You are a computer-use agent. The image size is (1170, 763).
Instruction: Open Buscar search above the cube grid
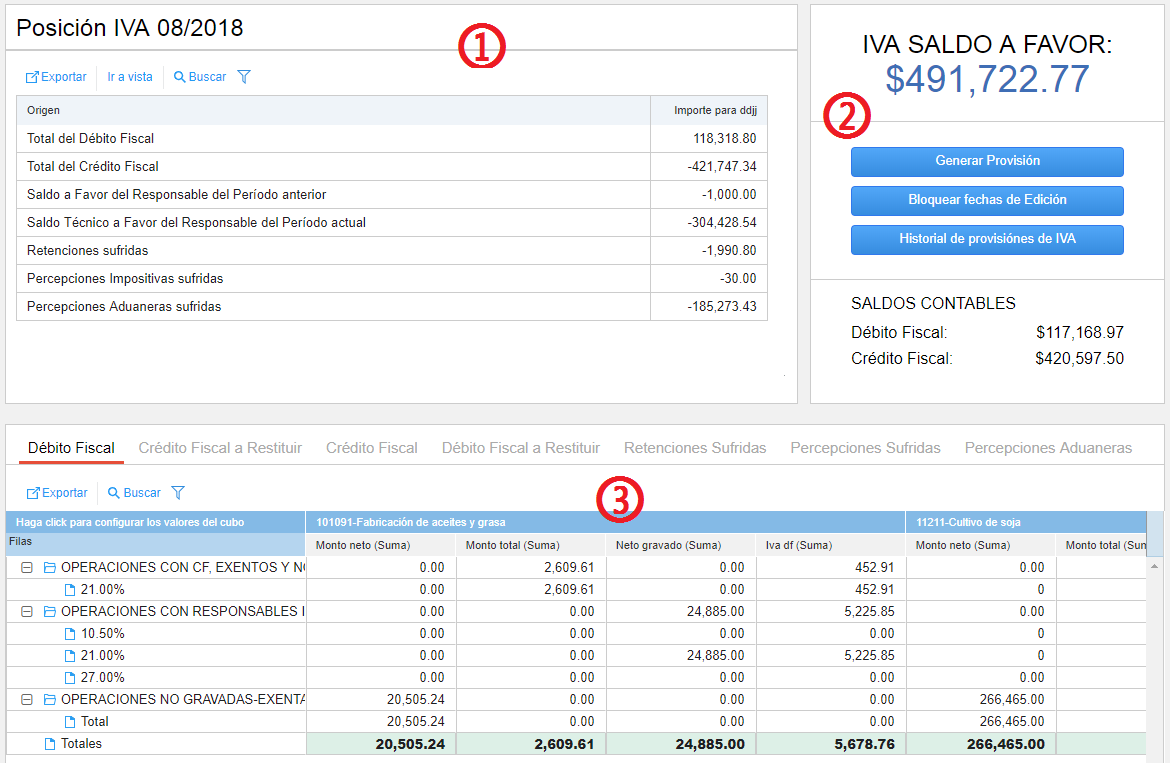134,493
